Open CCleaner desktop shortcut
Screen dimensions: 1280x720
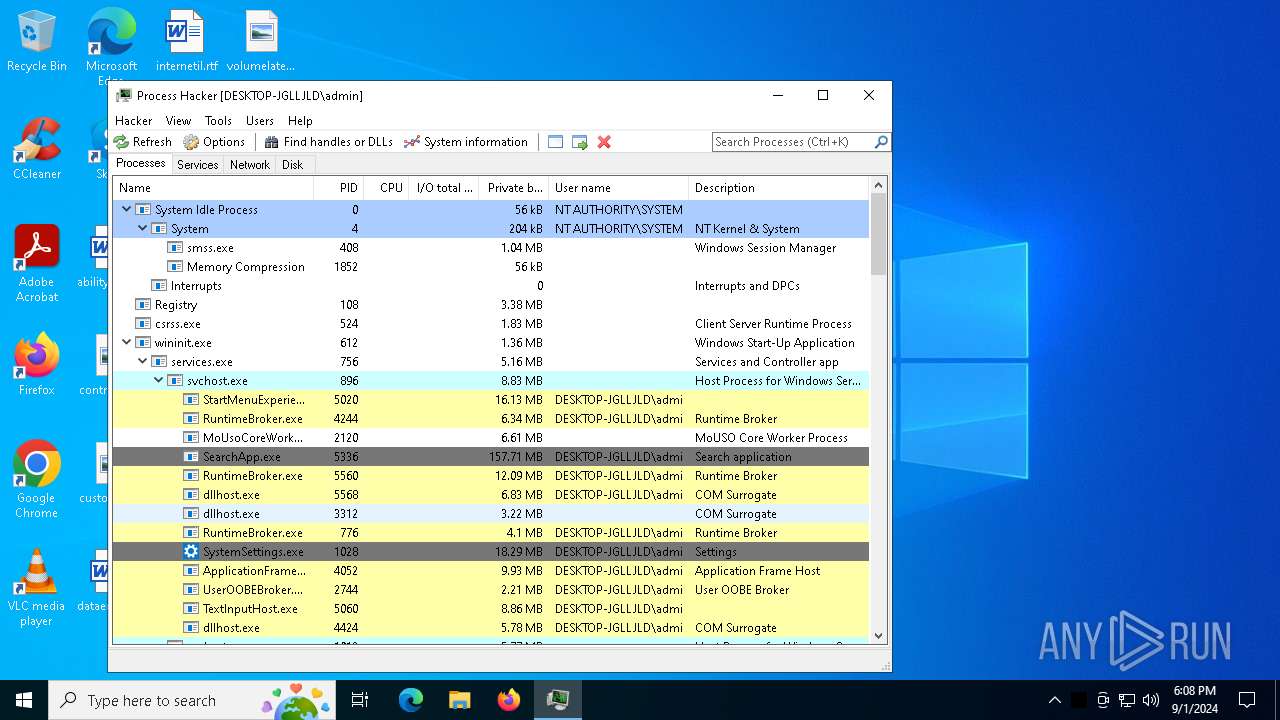(x=37, y=150)
